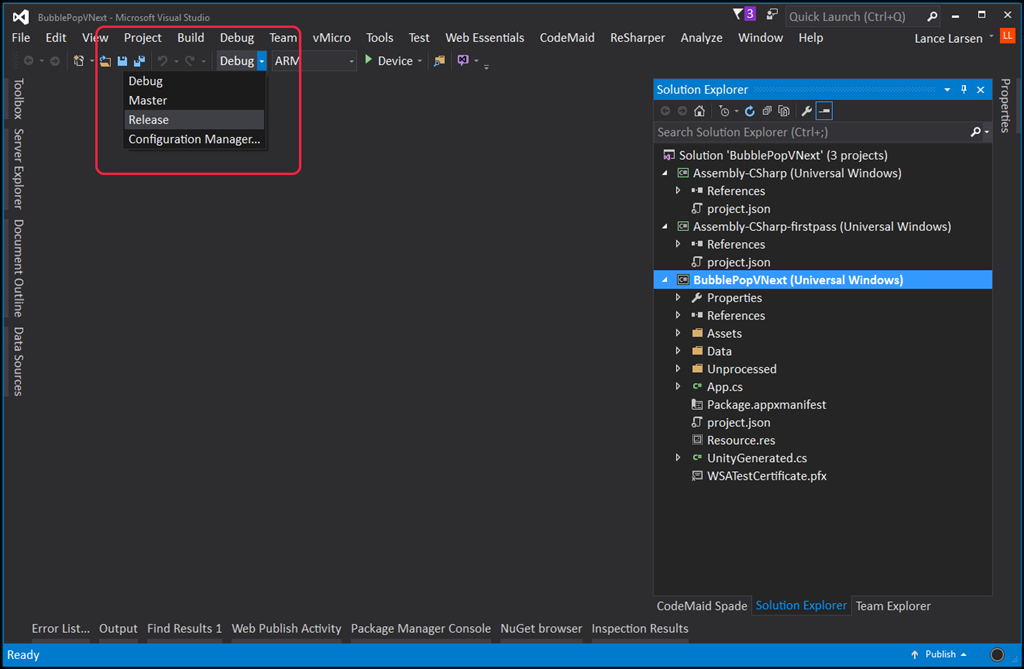
Task: Open the Device target dropdown arrow
Action: (419, 61)
